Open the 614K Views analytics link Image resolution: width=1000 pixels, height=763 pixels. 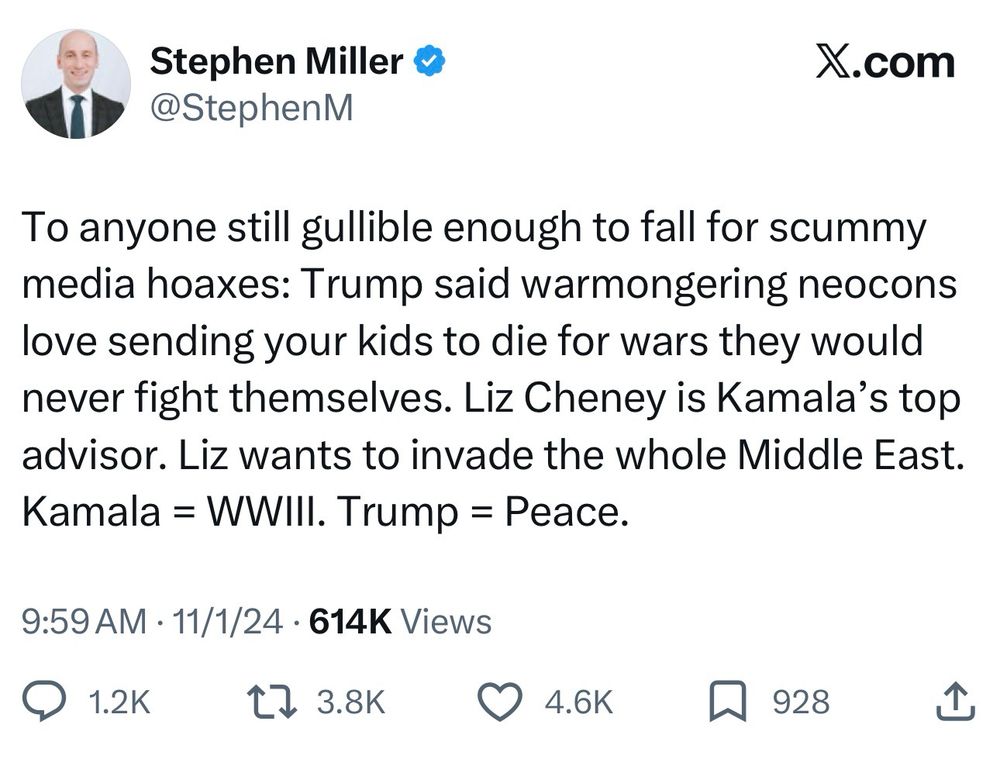pos(399,621)
